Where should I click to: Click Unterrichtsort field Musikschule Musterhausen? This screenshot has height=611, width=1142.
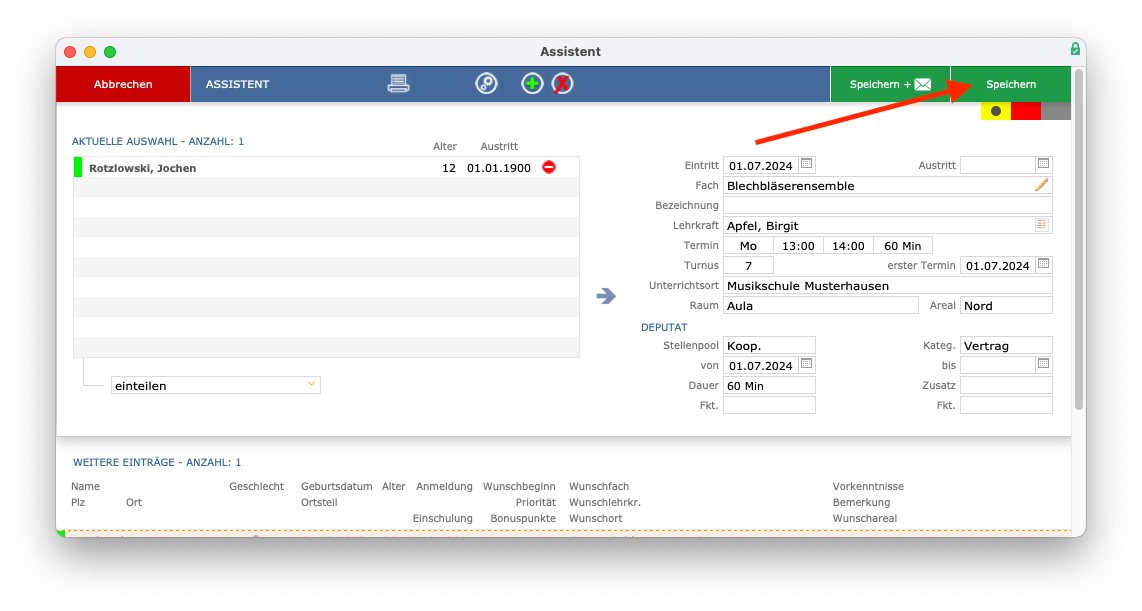click(x=888, y=285)
